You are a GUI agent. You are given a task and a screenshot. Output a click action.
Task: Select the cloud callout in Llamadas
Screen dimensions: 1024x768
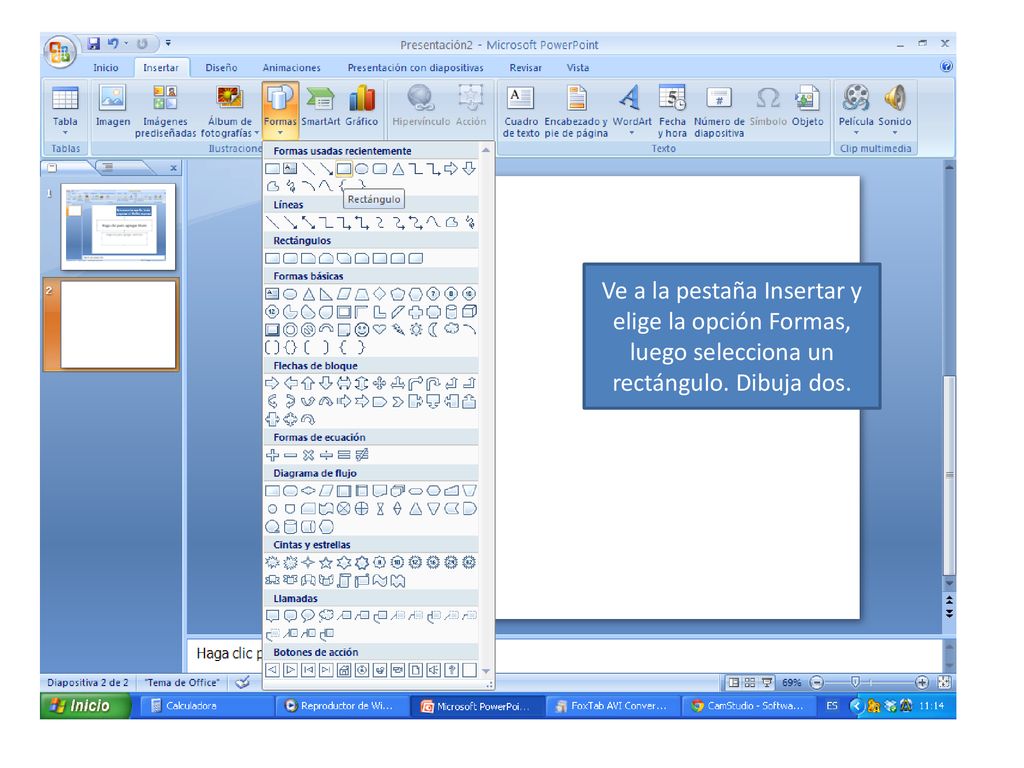pyautogui.click(x=326, y=615)
